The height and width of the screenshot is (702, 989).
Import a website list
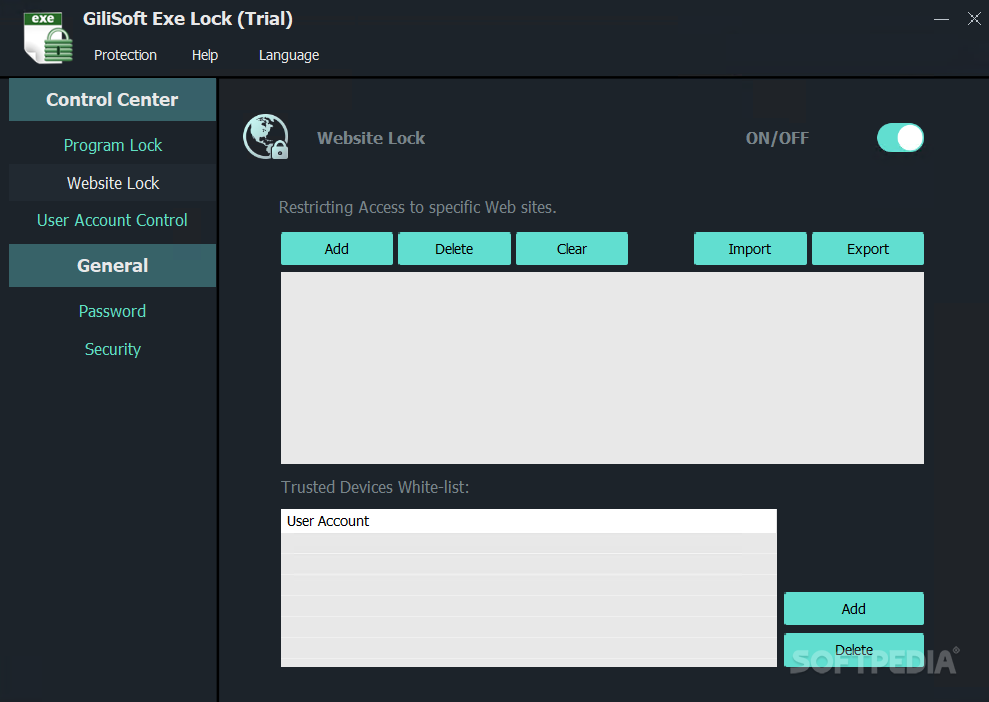tap(750, 249)
